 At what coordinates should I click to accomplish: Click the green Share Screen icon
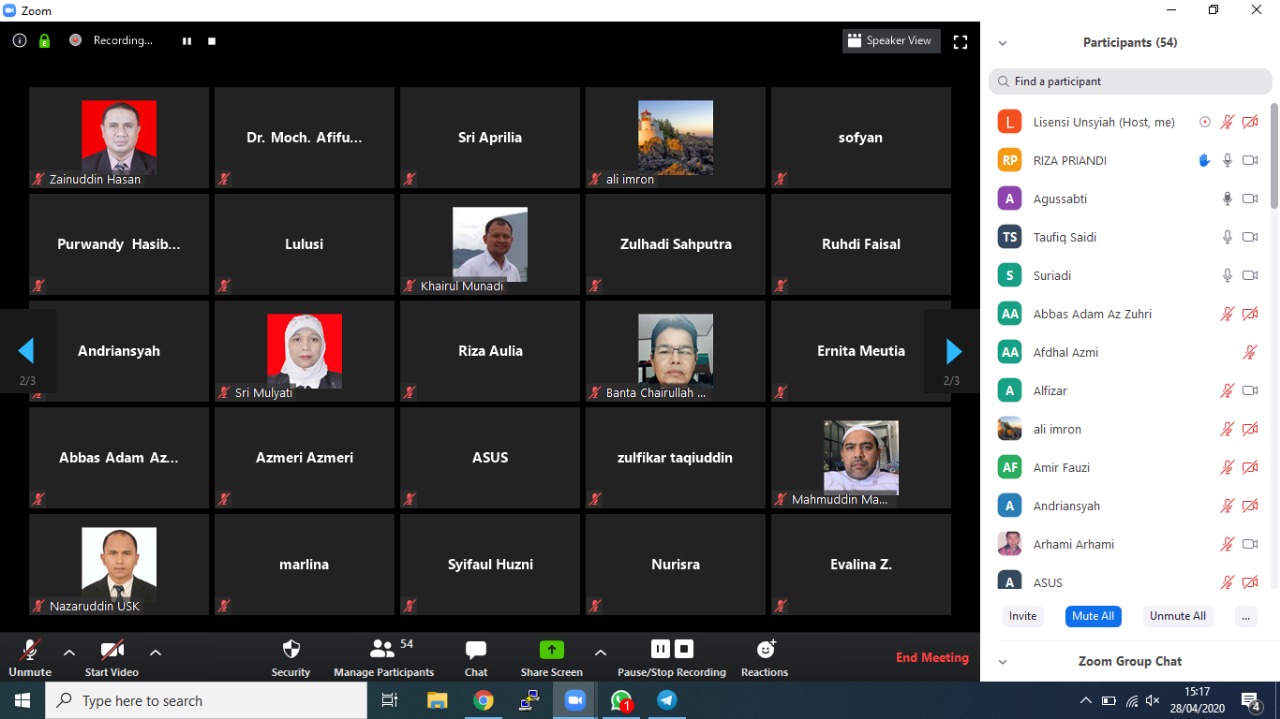[x=552, y=650]
